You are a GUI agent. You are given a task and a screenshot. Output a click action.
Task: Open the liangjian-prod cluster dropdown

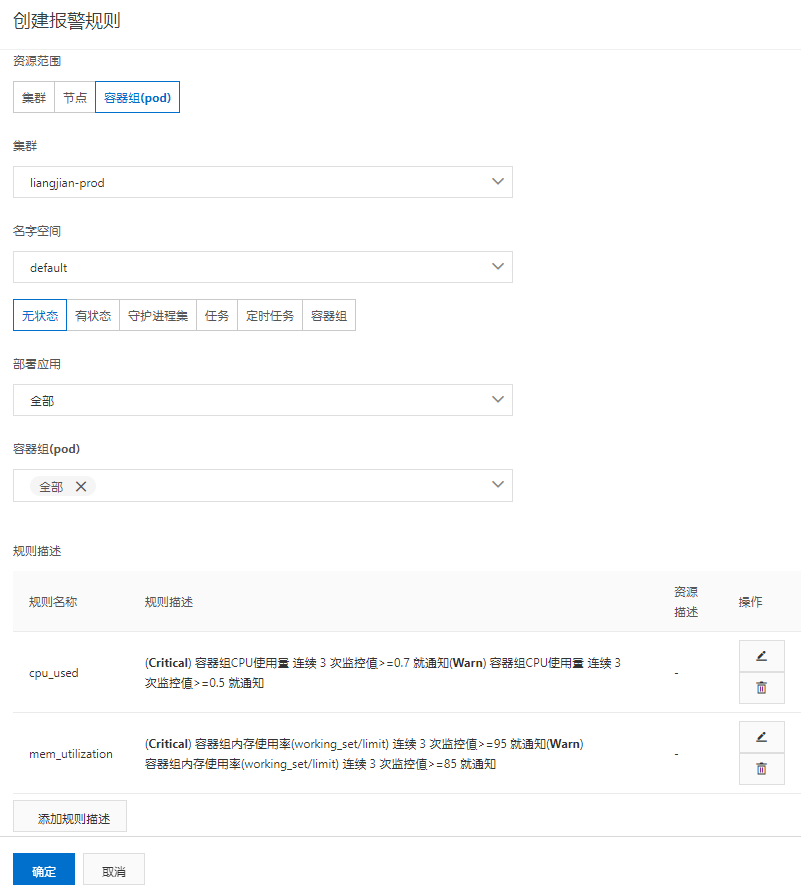263,182
